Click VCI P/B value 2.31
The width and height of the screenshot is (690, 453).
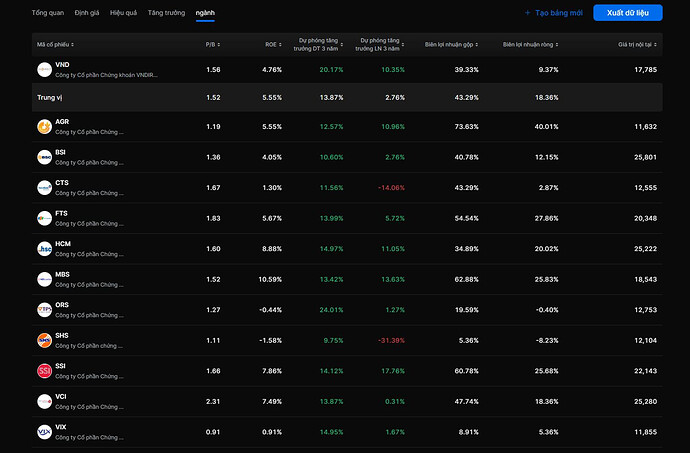213,401
